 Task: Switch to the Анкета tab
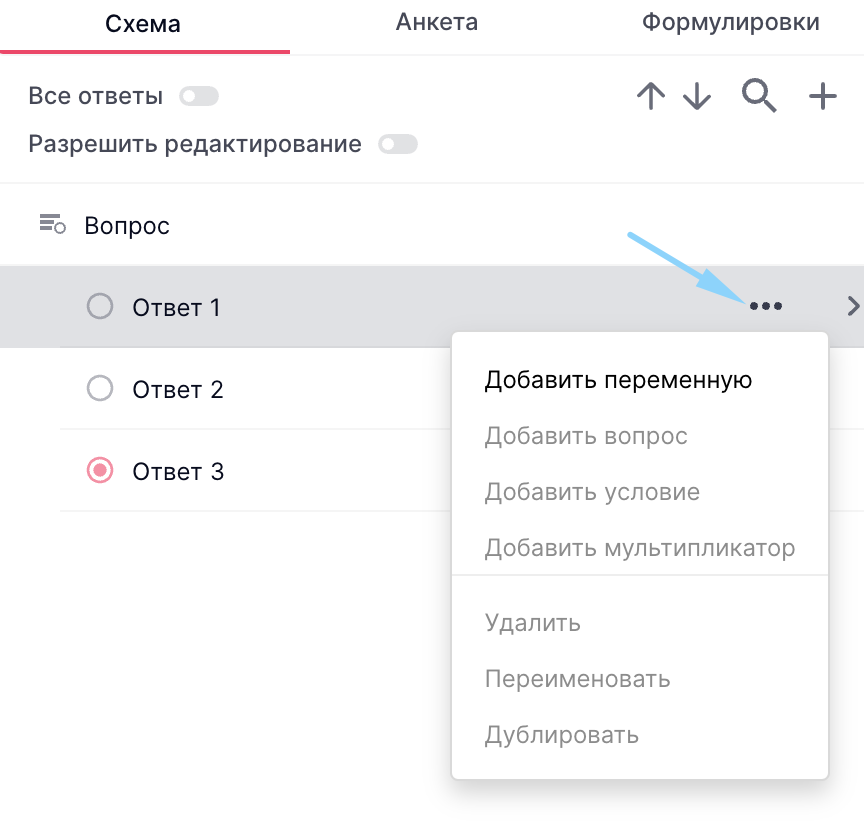(436, 23)
